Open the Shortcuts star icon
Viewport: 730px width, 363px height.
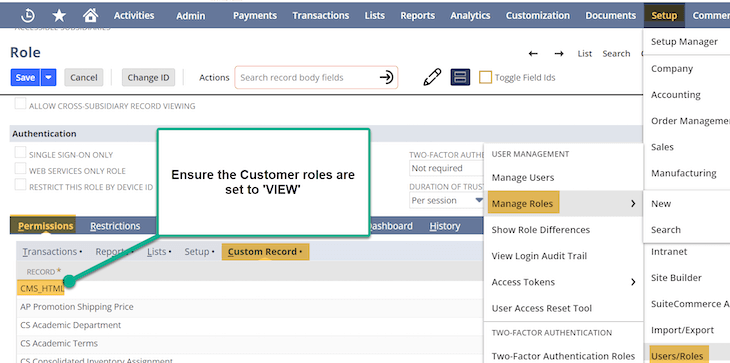(x=59, y=15)
